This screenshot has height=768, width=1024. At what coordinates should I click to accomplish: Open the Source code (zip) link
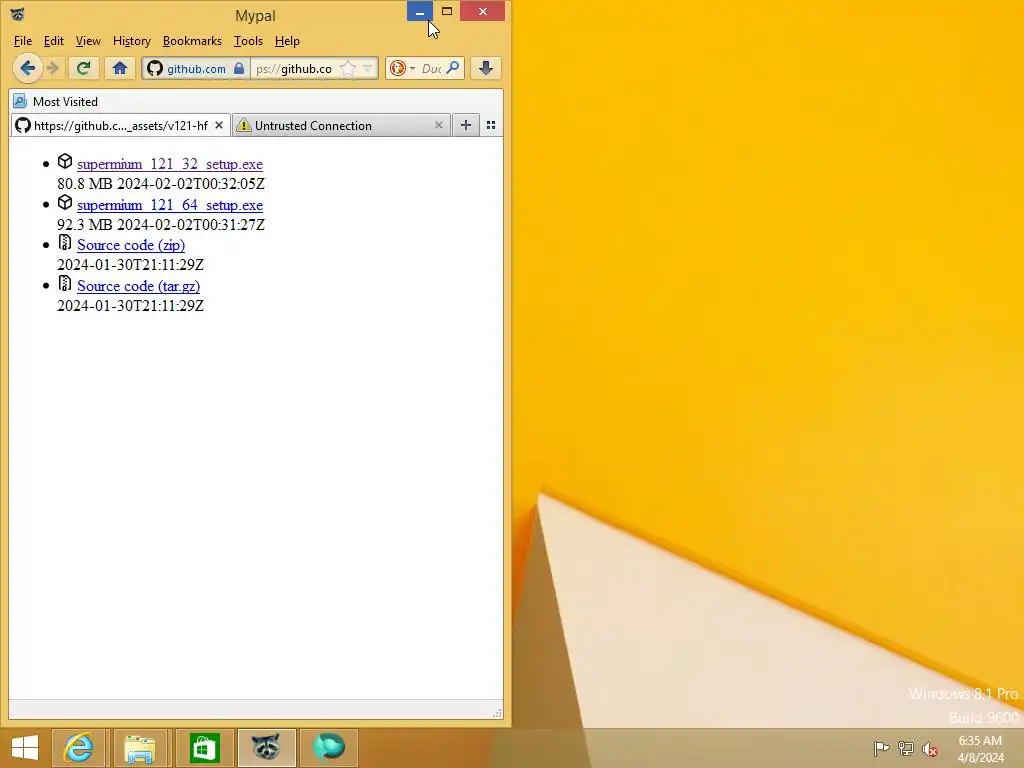coord(131,246)
